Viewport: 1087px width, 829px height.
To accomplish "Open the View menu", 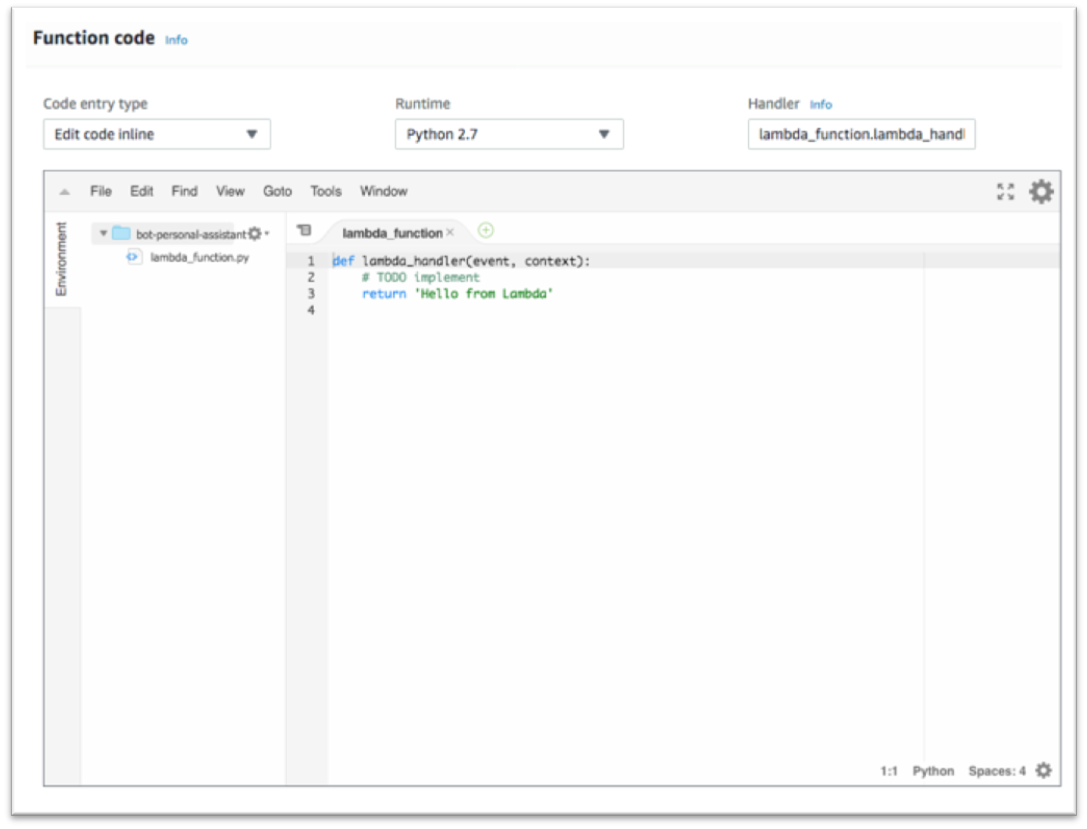I will (x=230, y=191).
